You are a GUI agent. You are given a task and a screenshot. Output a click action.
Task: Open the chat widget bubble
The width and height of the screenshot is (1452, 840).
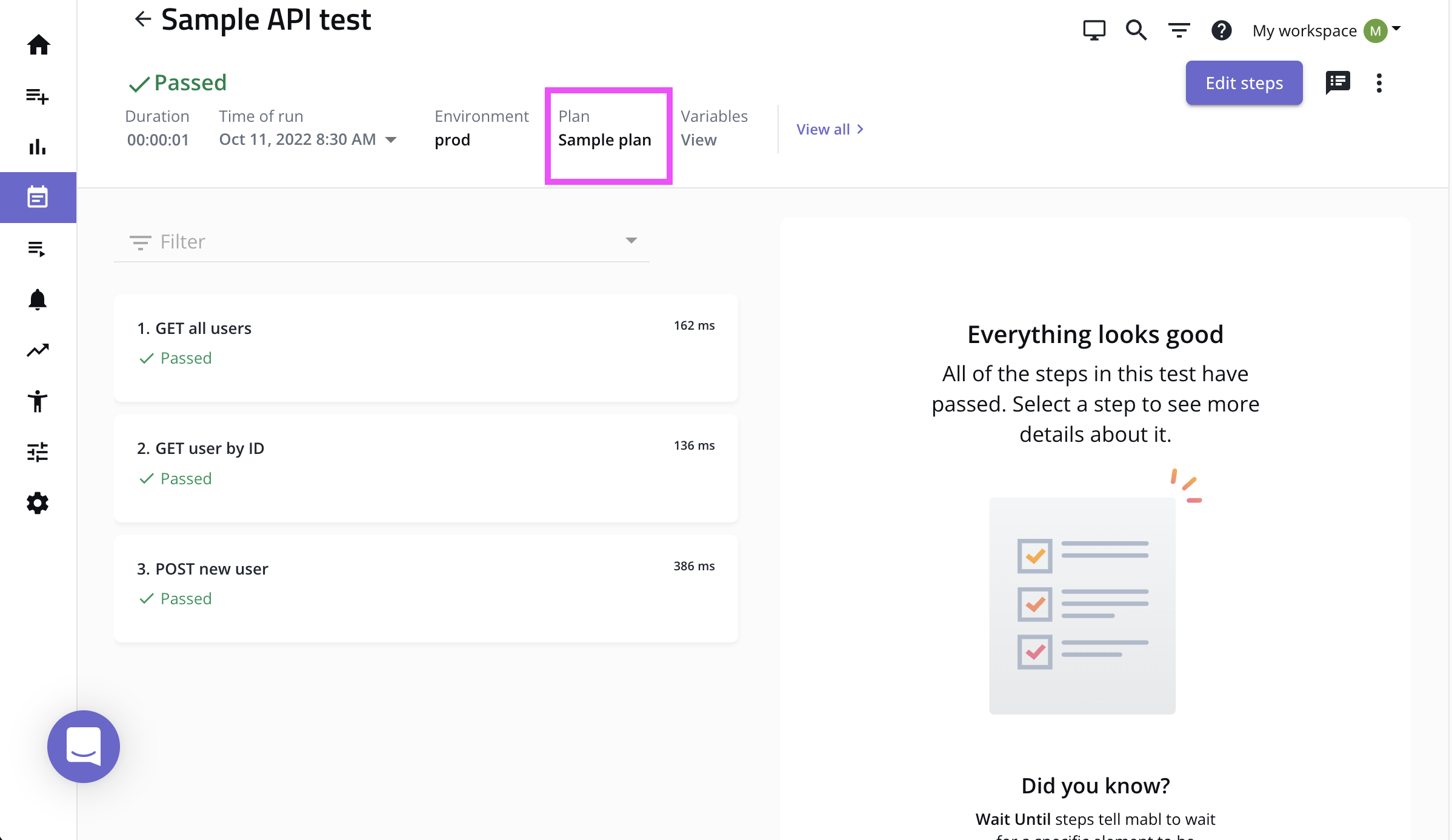84,747
